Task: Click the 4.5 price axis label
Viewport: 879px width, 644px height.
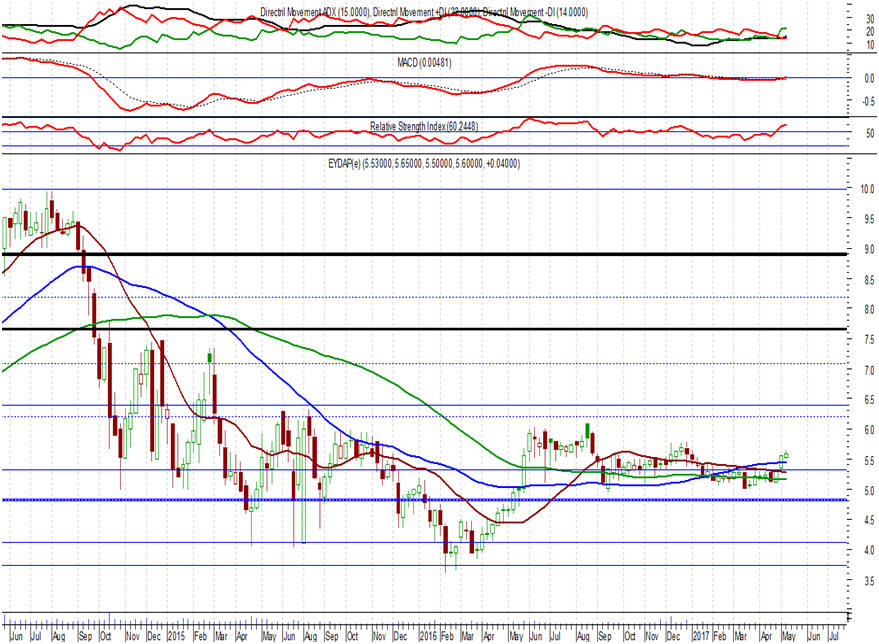Action: [869, 520]
